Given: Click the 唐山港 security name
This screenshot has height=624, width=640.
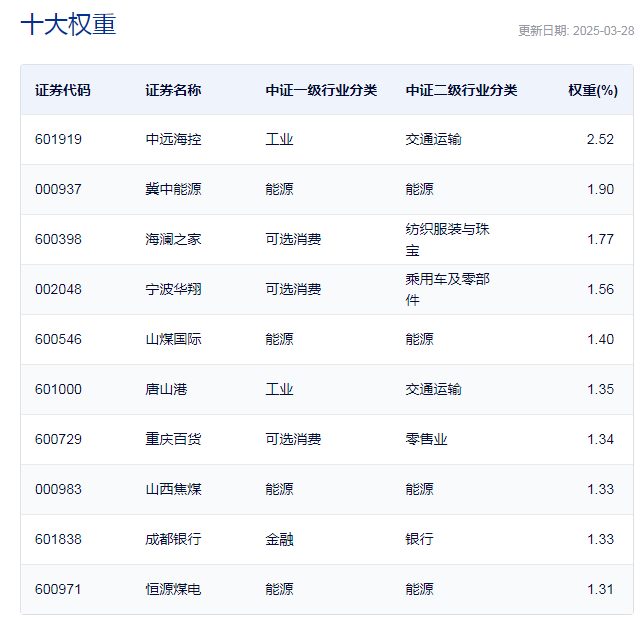Looking at the screenshot, I should 166,389.
